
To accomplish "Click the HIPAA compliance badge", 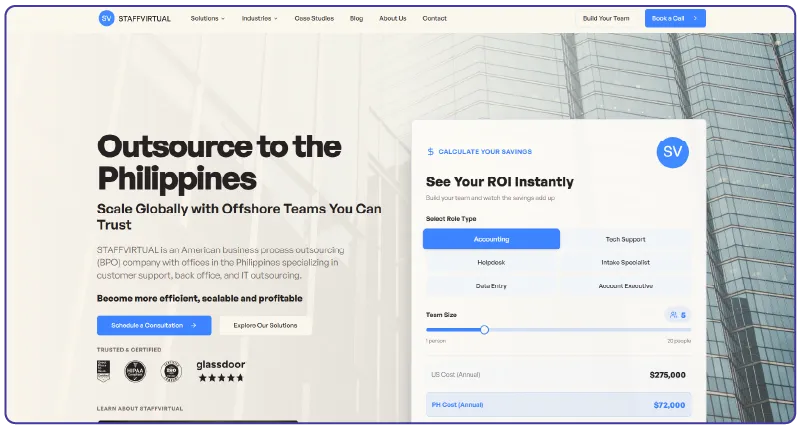I will 135,371.
